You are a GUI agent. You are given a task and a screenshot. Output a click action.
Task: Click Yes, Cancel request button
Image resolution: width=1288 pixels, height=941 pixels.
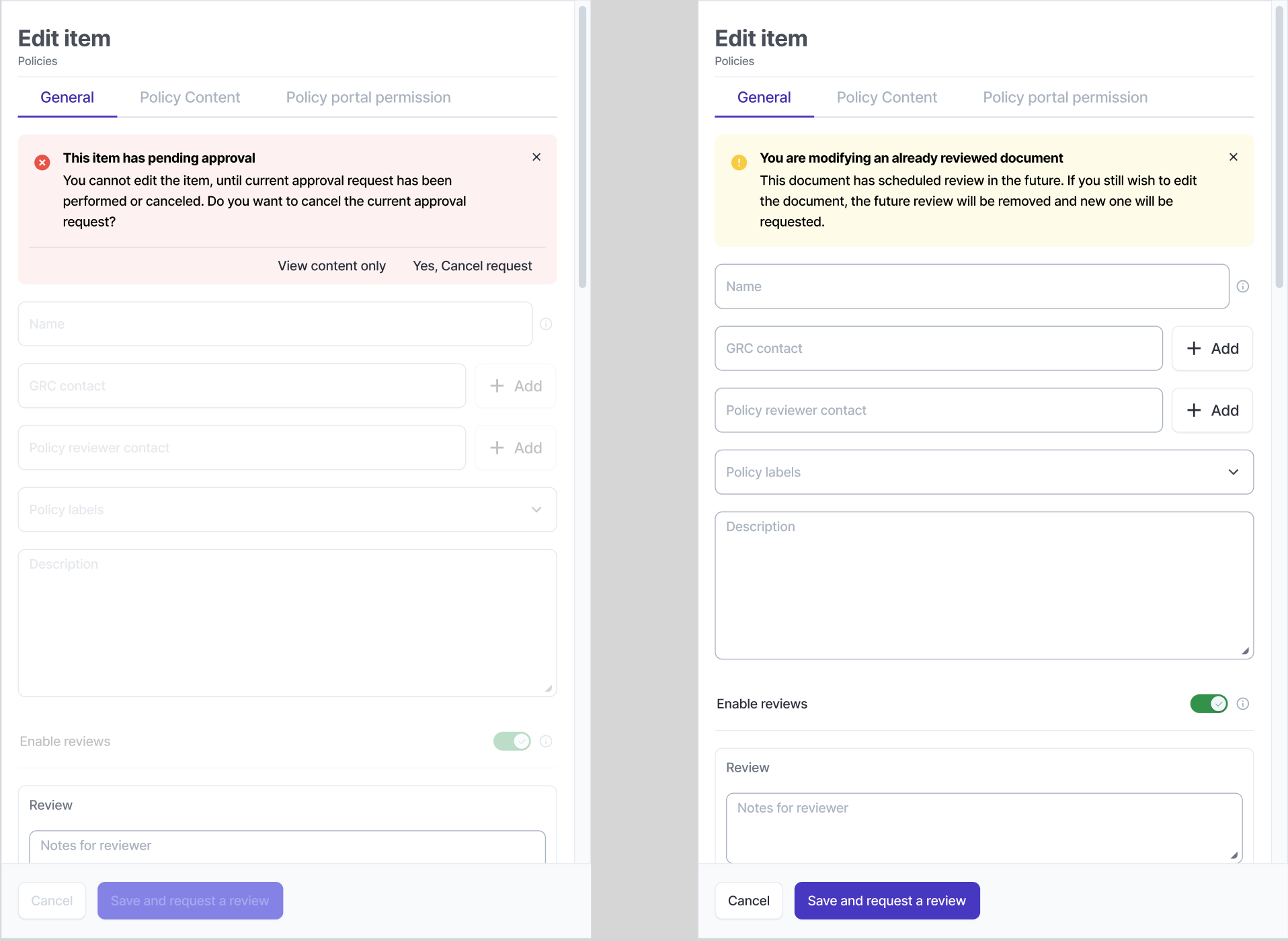click(472, 266)
